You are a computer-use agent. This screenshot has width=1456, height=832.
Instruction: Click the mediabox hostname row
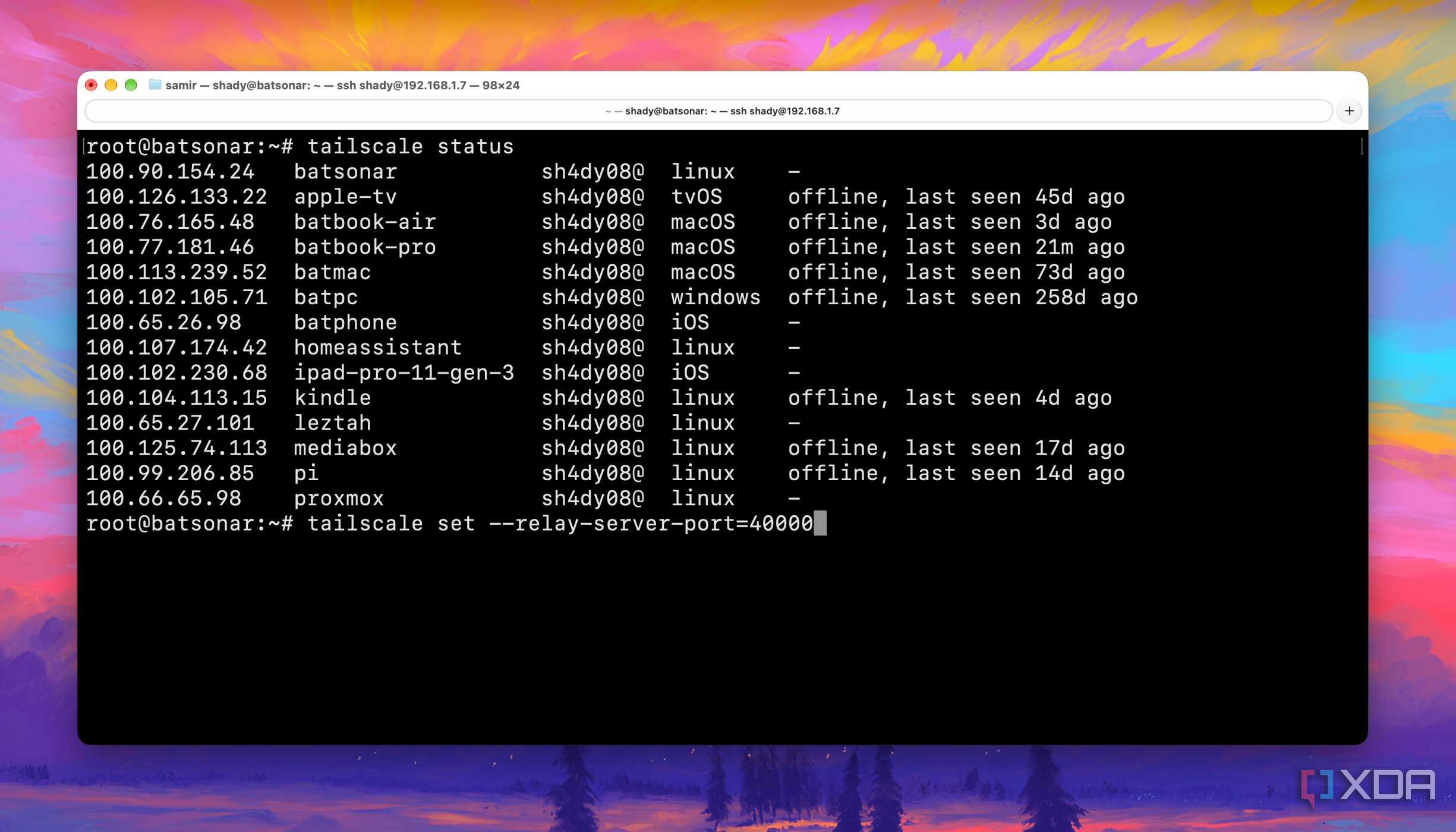[x=605, y=448]
